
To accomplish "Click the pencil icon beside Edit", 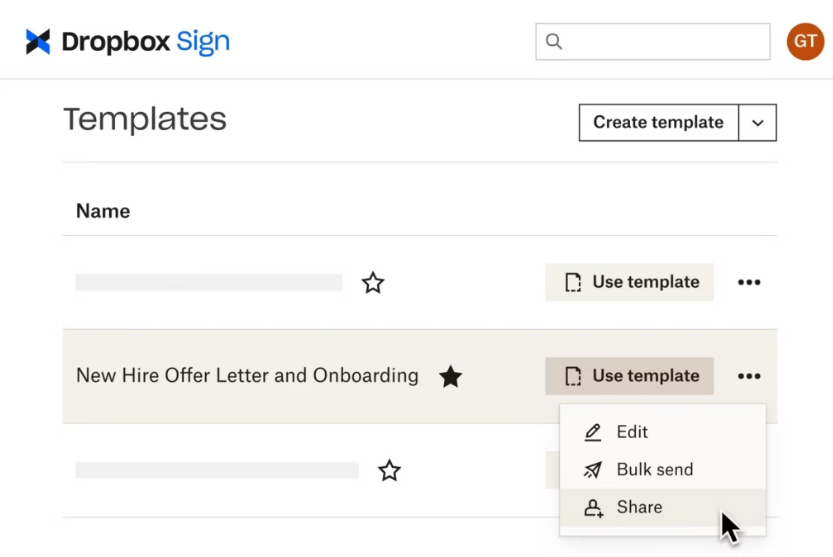I will click(593, 432).
